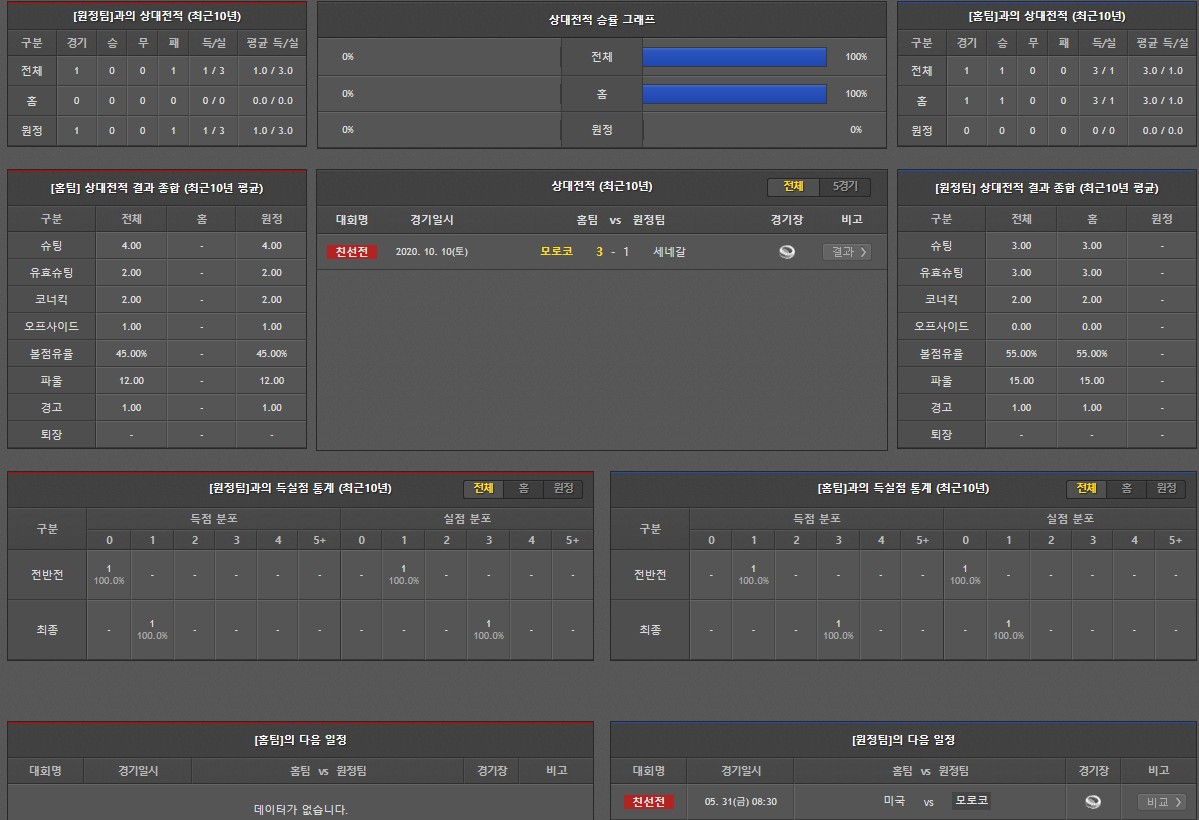
Task: Click the boxed 모로코 name in next schedule
Action: coord(970,801)
